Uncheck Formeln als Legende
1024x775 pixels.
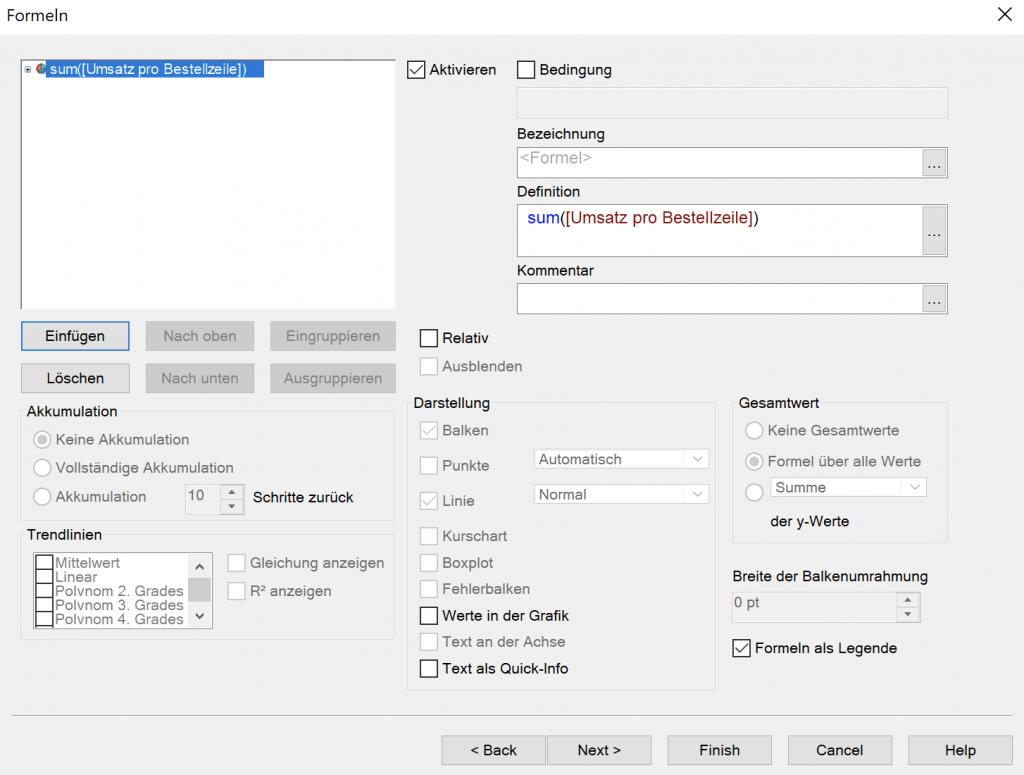(x=741, y=648)
